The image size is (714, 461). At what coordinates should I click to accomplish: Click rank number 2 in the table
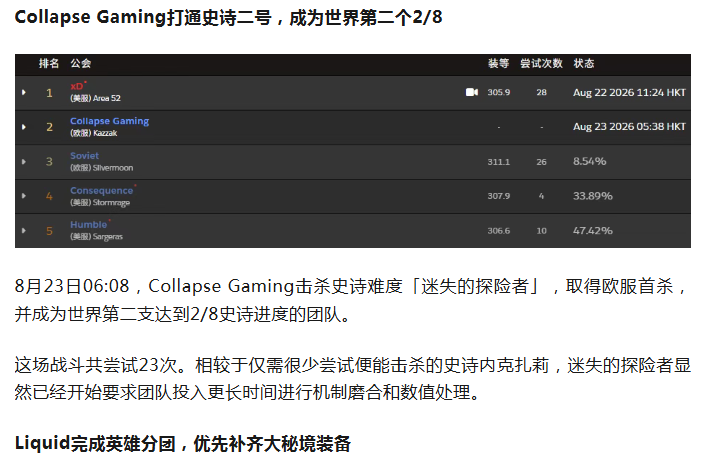pyautogui.click(x=49, y=127)
